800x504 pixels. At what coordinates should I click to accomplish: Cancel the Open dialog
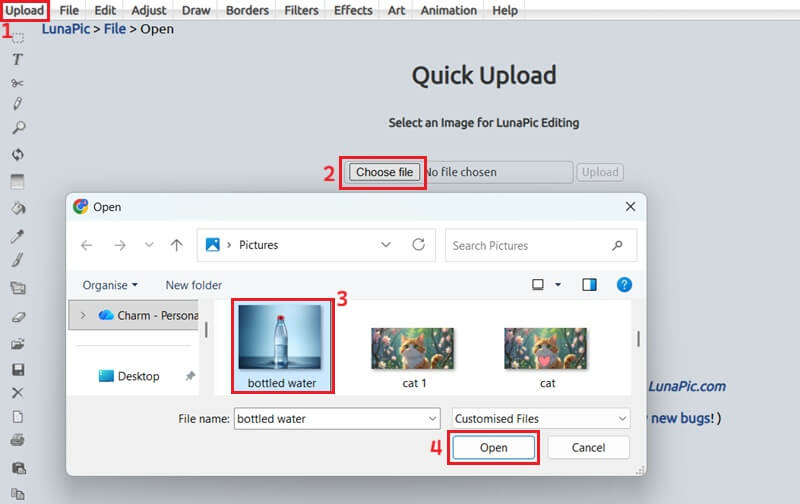(588, 448)
